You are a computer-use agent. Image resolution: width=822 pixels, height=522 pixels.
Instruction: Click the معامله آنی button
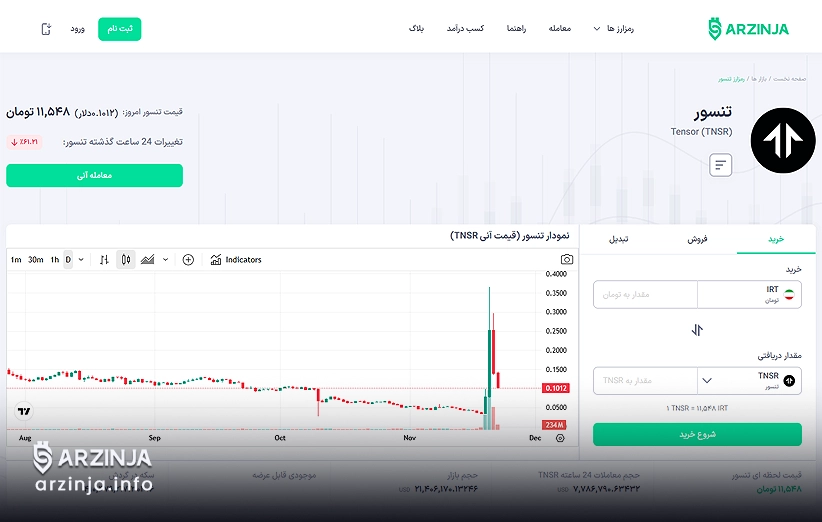click(x=94, y=176)
